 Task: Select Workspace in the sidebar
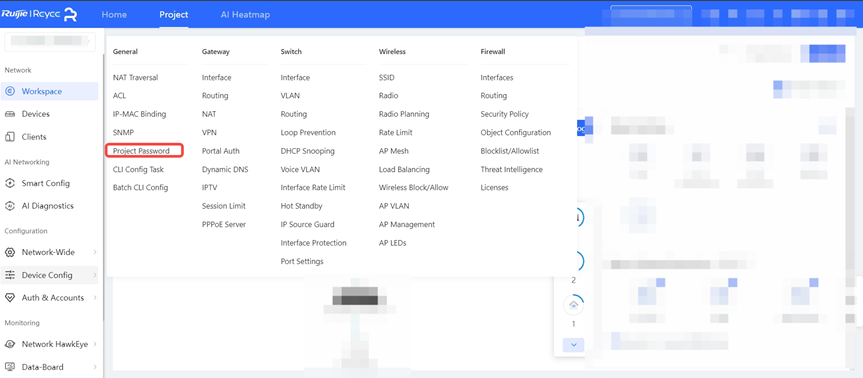click(50, 91)
